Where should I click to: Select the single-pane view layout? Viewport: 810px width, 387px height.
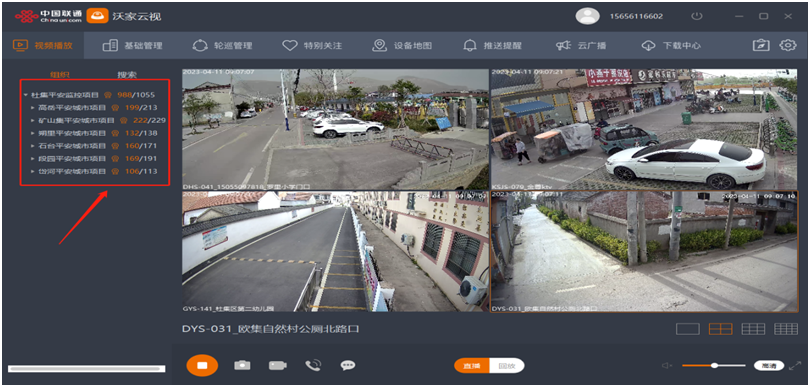688,329
